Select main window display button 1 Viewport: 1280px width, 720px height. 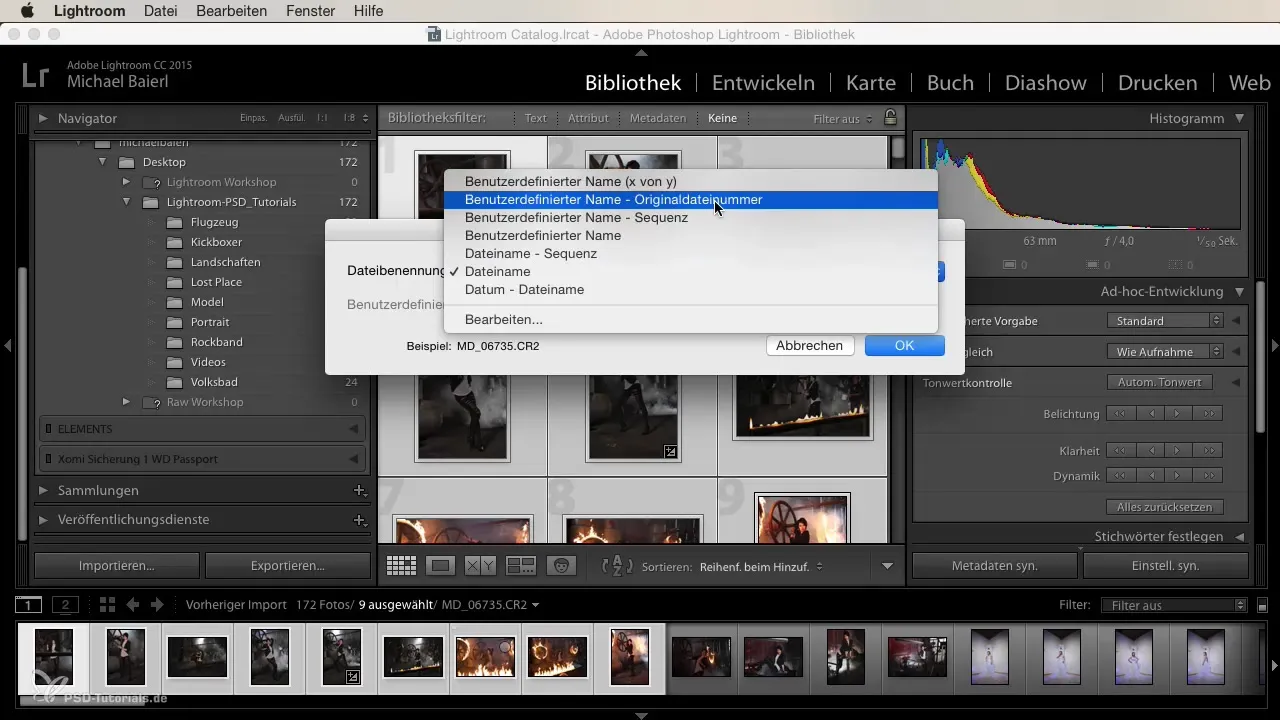pos(28,605)
